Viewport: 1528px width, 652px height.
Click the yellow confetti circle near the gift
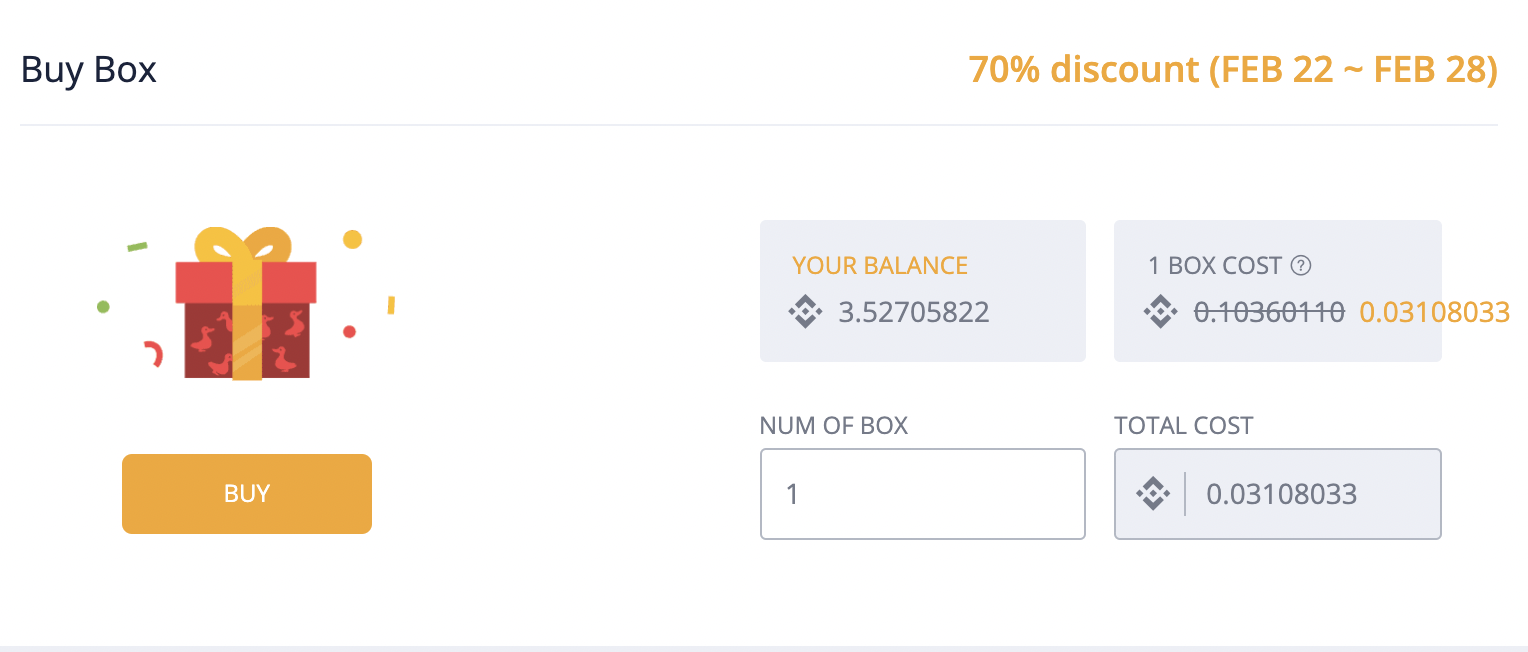[352, 239]
